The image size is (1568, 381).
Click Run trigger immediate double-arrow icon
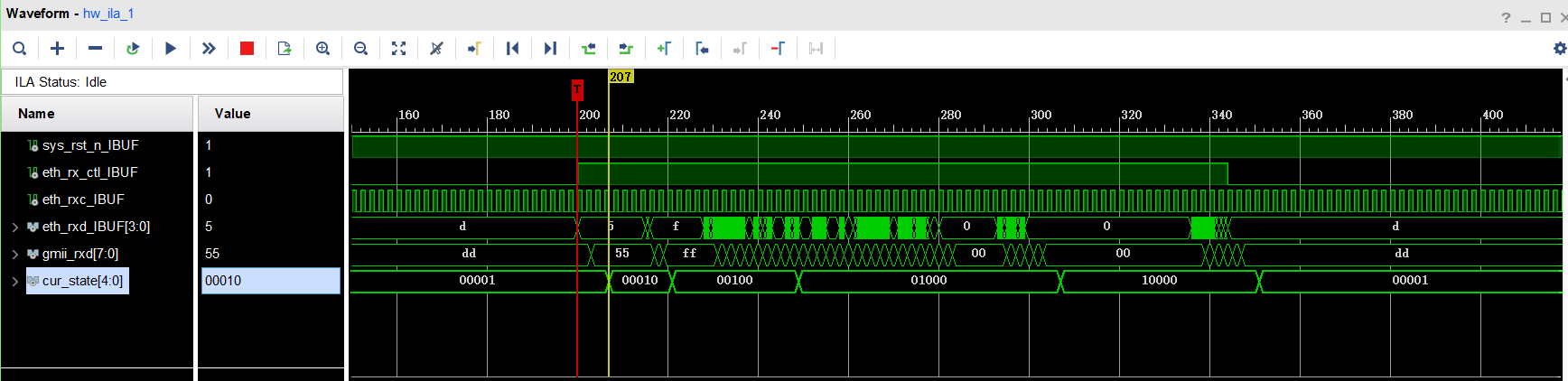[x=209, y=49]
